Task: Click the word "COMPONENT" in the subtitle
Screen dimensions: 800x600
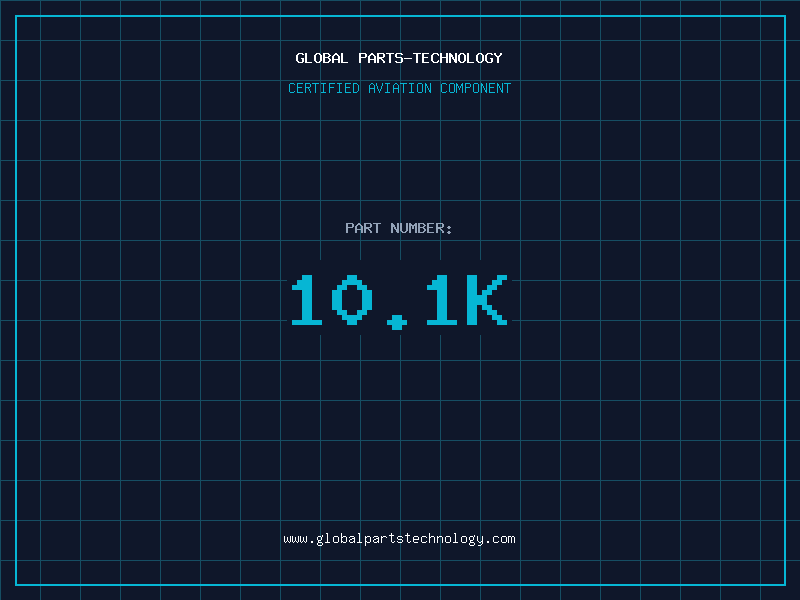Action: 476,88
